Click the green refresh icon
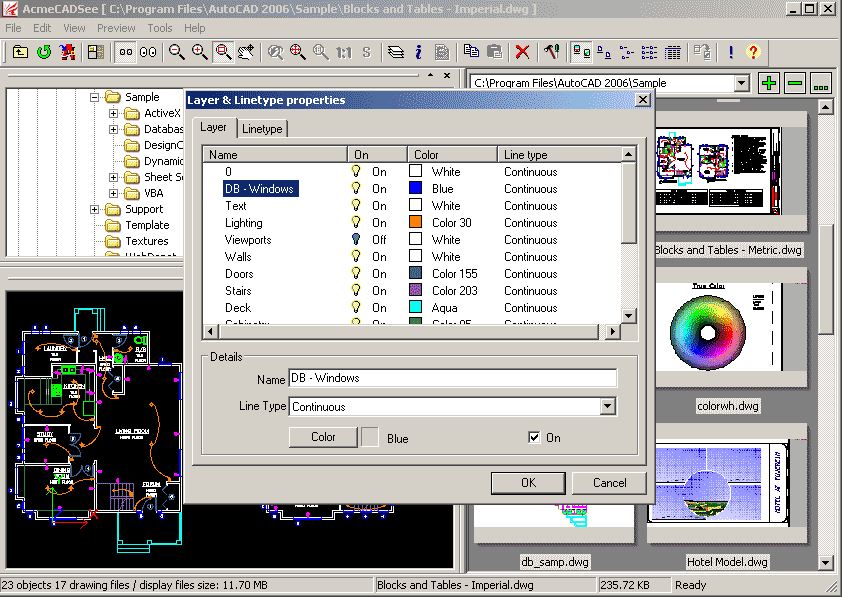 [44, 52]
